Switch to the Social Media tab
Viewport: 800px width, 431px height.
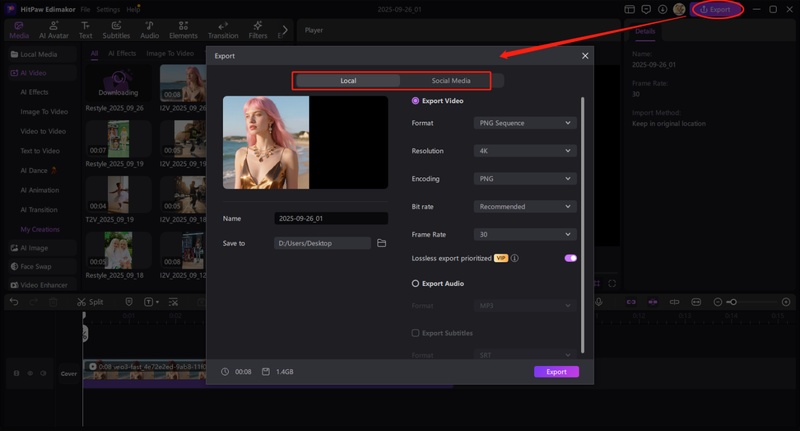click(x=451, y=80)
